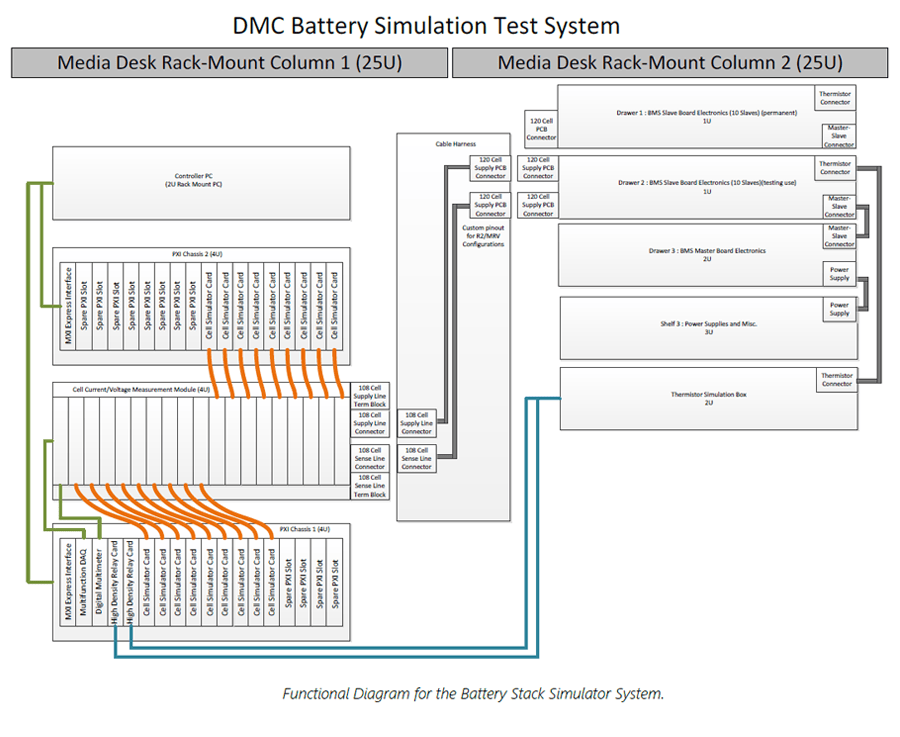
Task: Click the 'Multifunction DAQ' slot
Action: (83, 582)
